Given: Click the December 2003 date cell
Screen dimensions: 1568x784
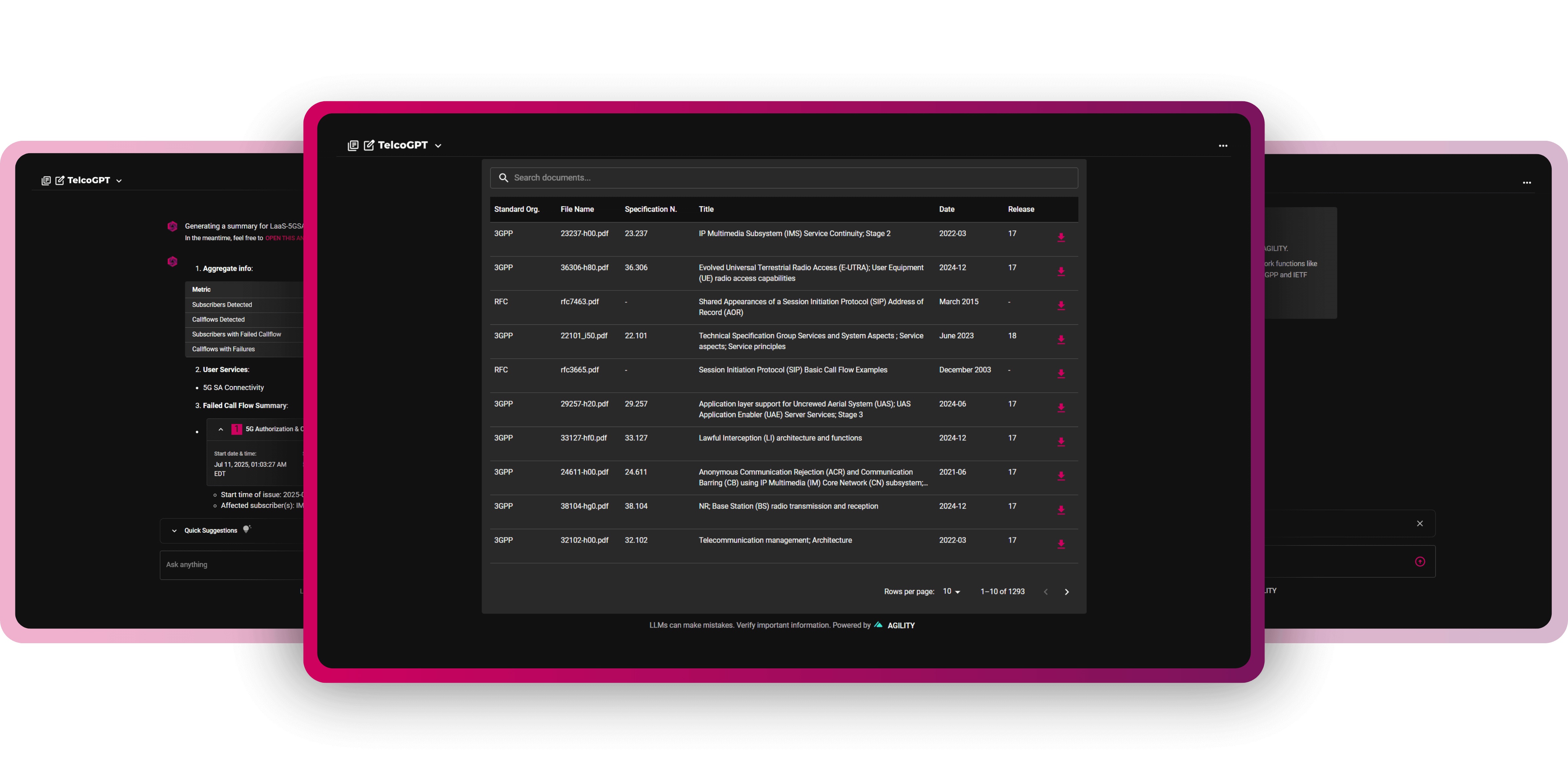Looking at the screenshot, I should (965, 370).
